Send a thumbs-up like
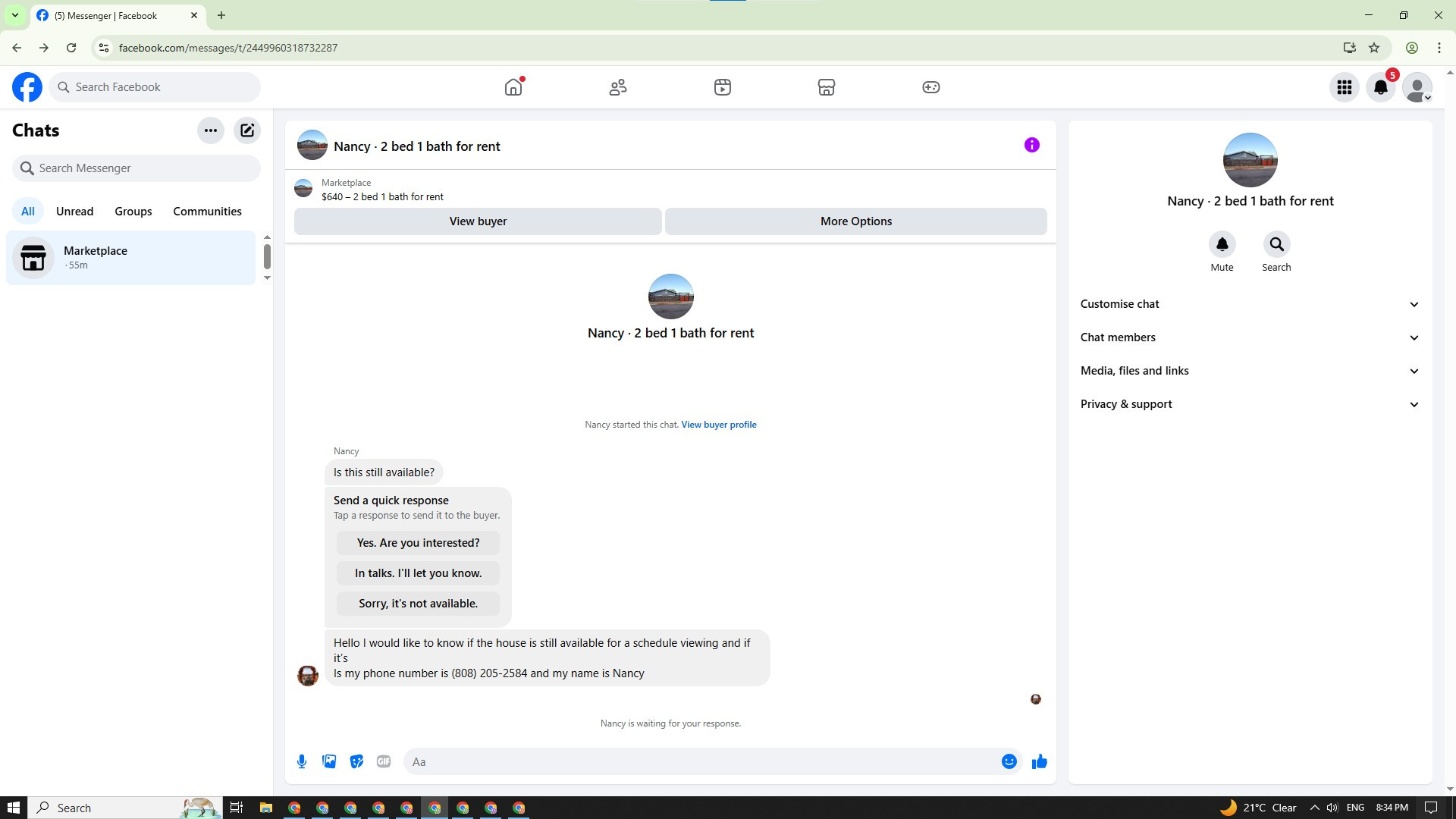Screen dimensions: 1456x819 [1039, 761]
